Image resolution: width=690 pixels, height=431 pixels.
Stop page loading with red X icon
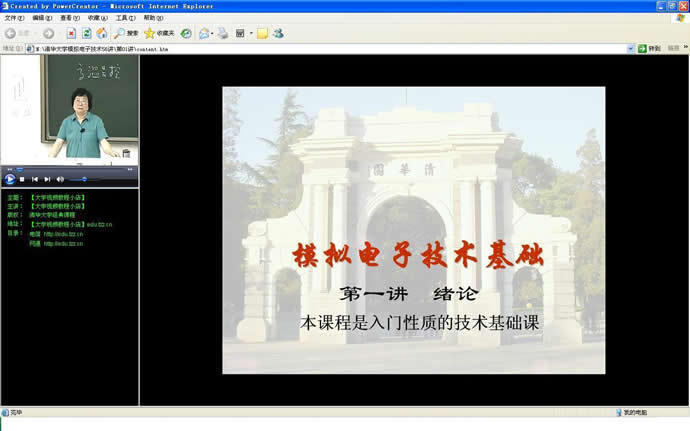pos(71,33)
